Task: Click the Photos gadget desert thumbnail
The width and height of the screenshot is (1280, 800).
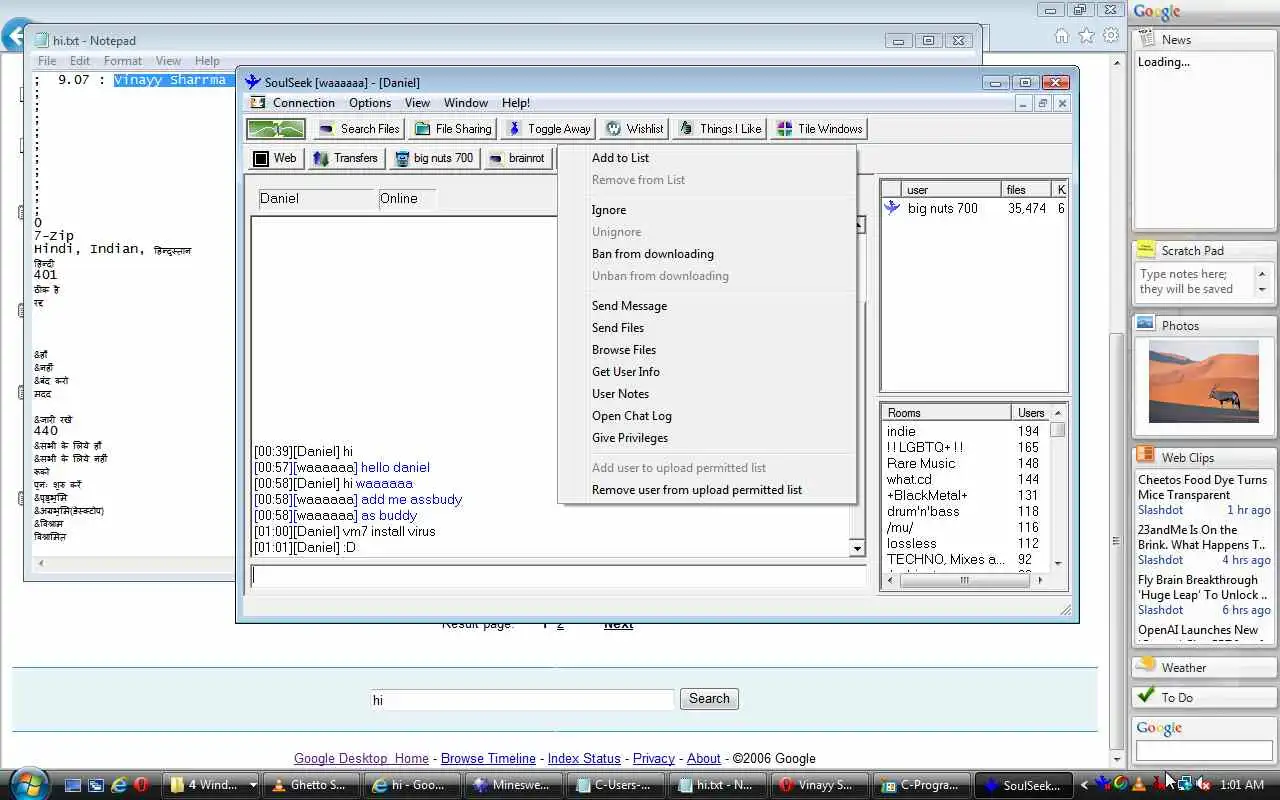Action: pos(1204,381)
